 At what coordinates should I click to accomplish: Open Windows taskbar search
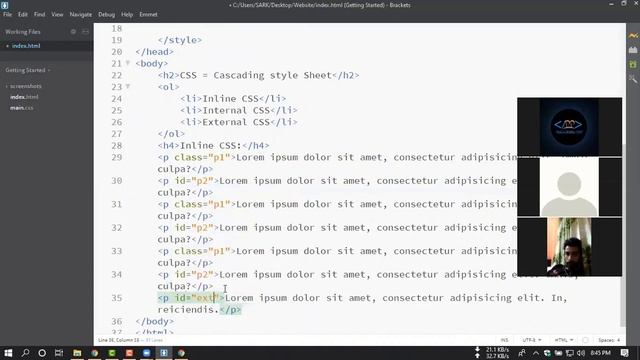click(25, 353)
